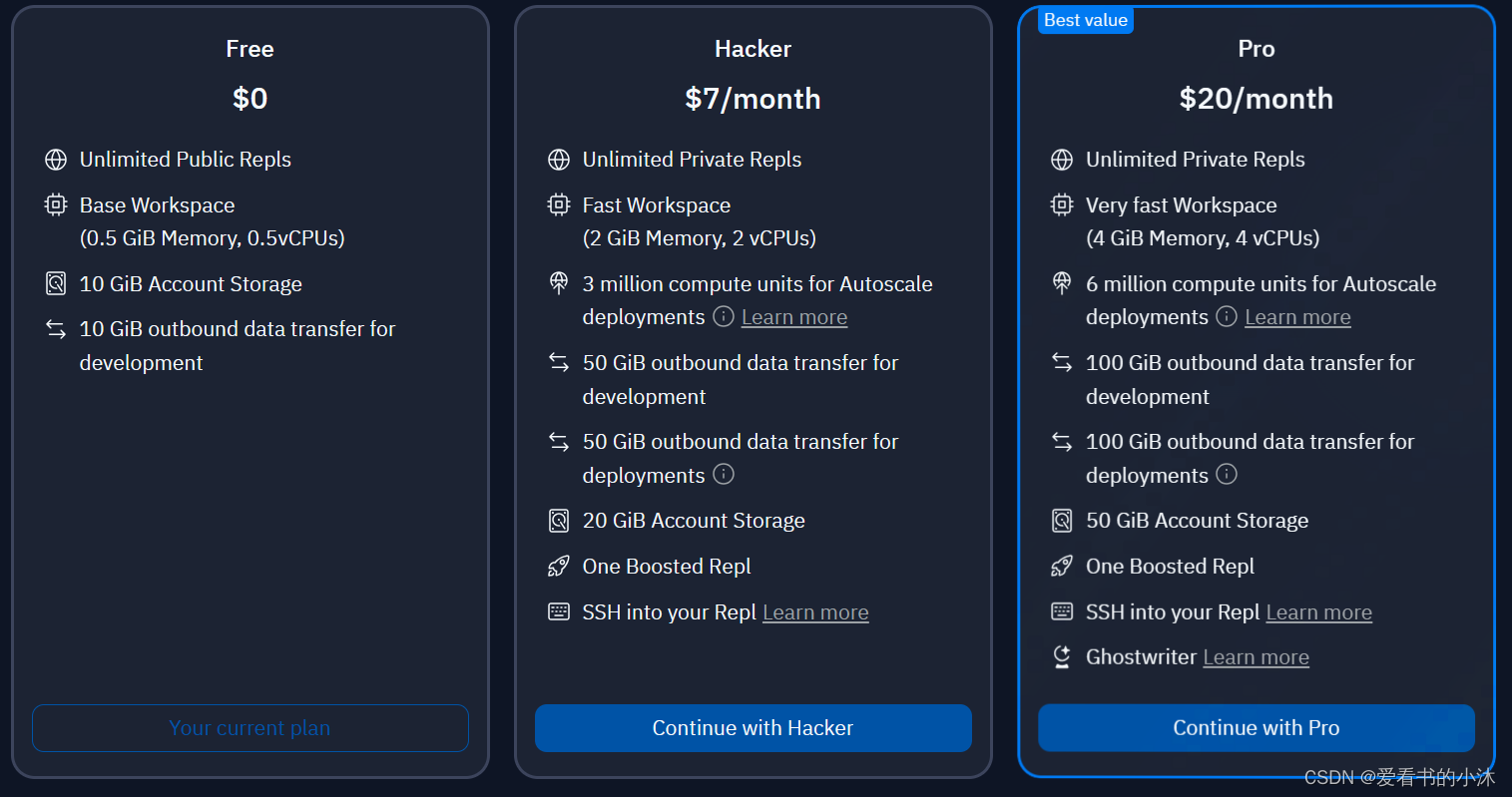This screenshot has height=797, width=1512.
Task: Open Hacker SSH into your Repl Learn more
Action: tap(815, 612)
